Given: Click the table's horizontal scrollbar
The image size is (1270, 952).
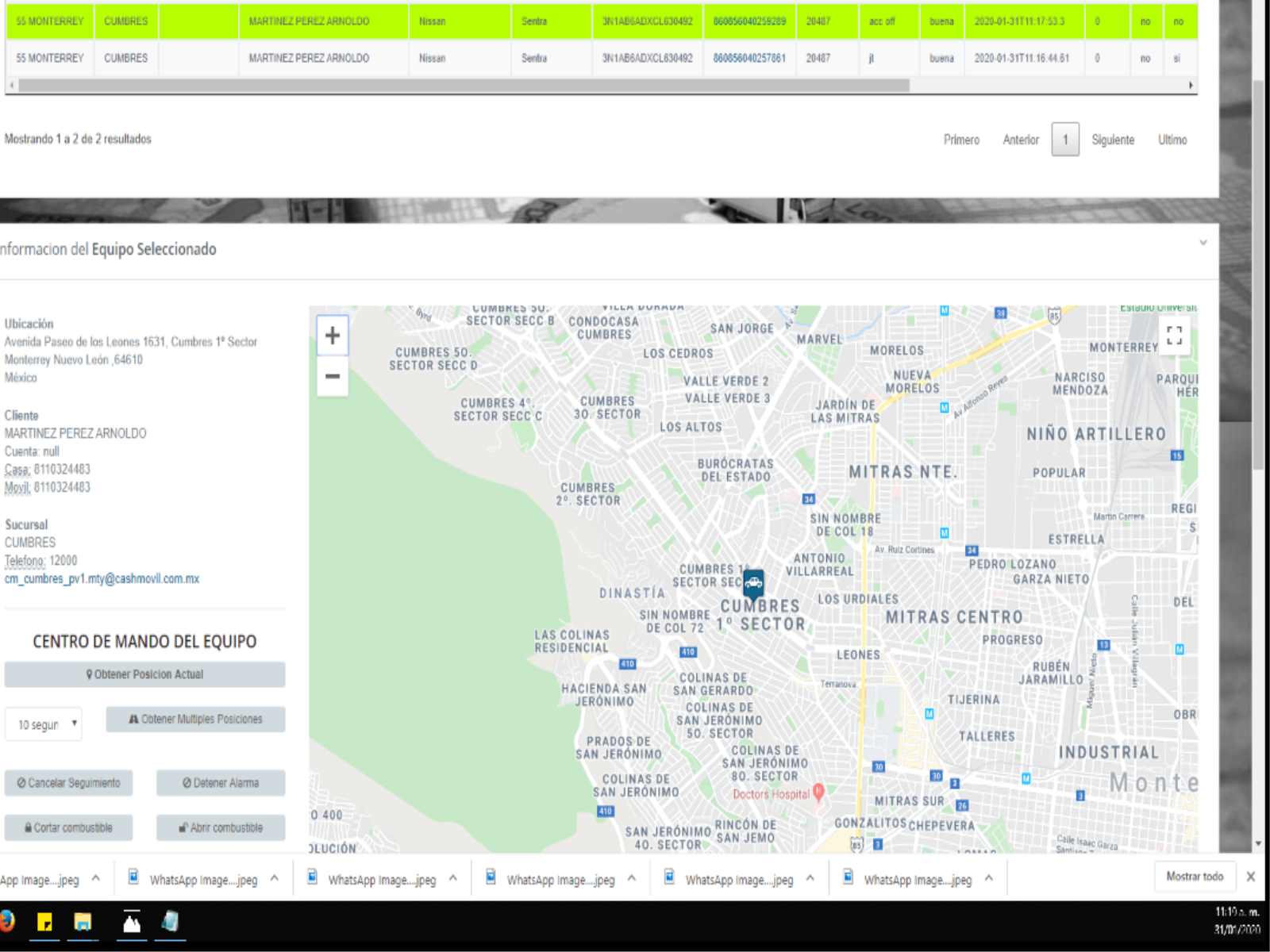Looking at the screenshot, I should (464, 85).
